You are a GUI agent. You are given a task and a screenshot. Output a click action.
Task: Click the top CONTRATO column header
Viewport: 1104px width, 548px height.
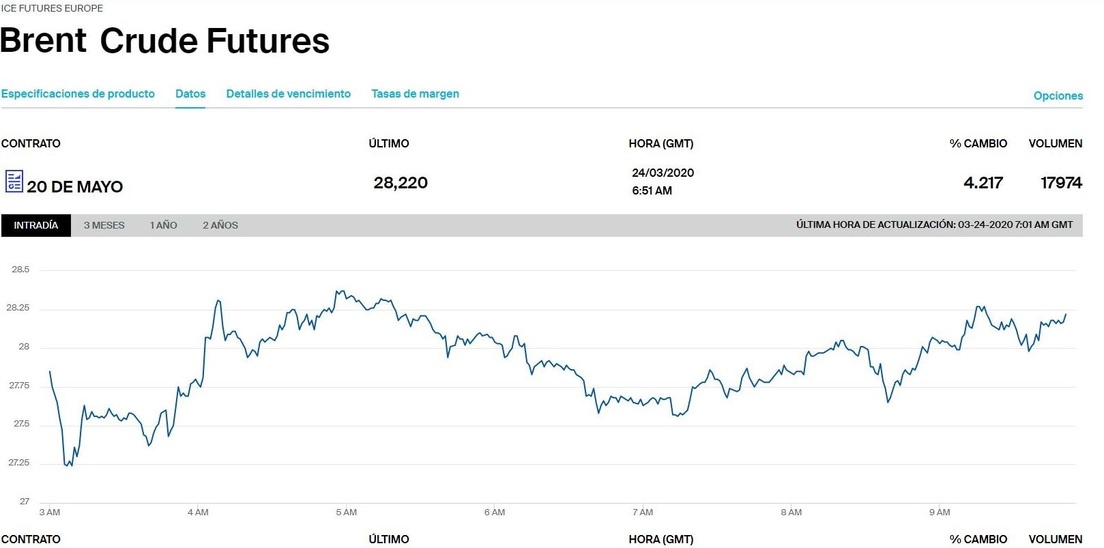31,143
